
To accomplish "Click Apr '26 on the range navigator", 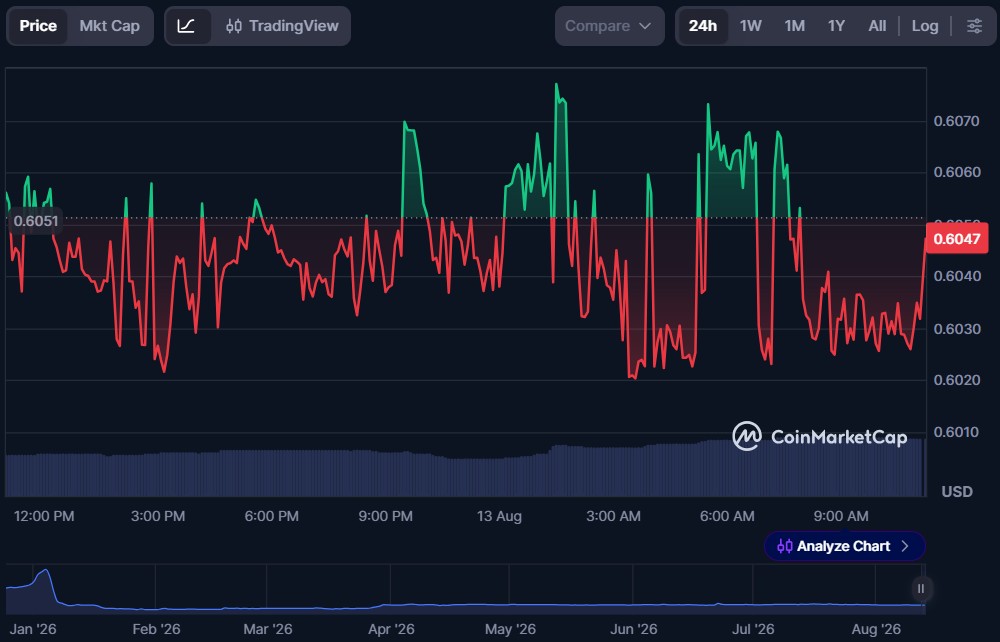I will [x=392, y=629].
